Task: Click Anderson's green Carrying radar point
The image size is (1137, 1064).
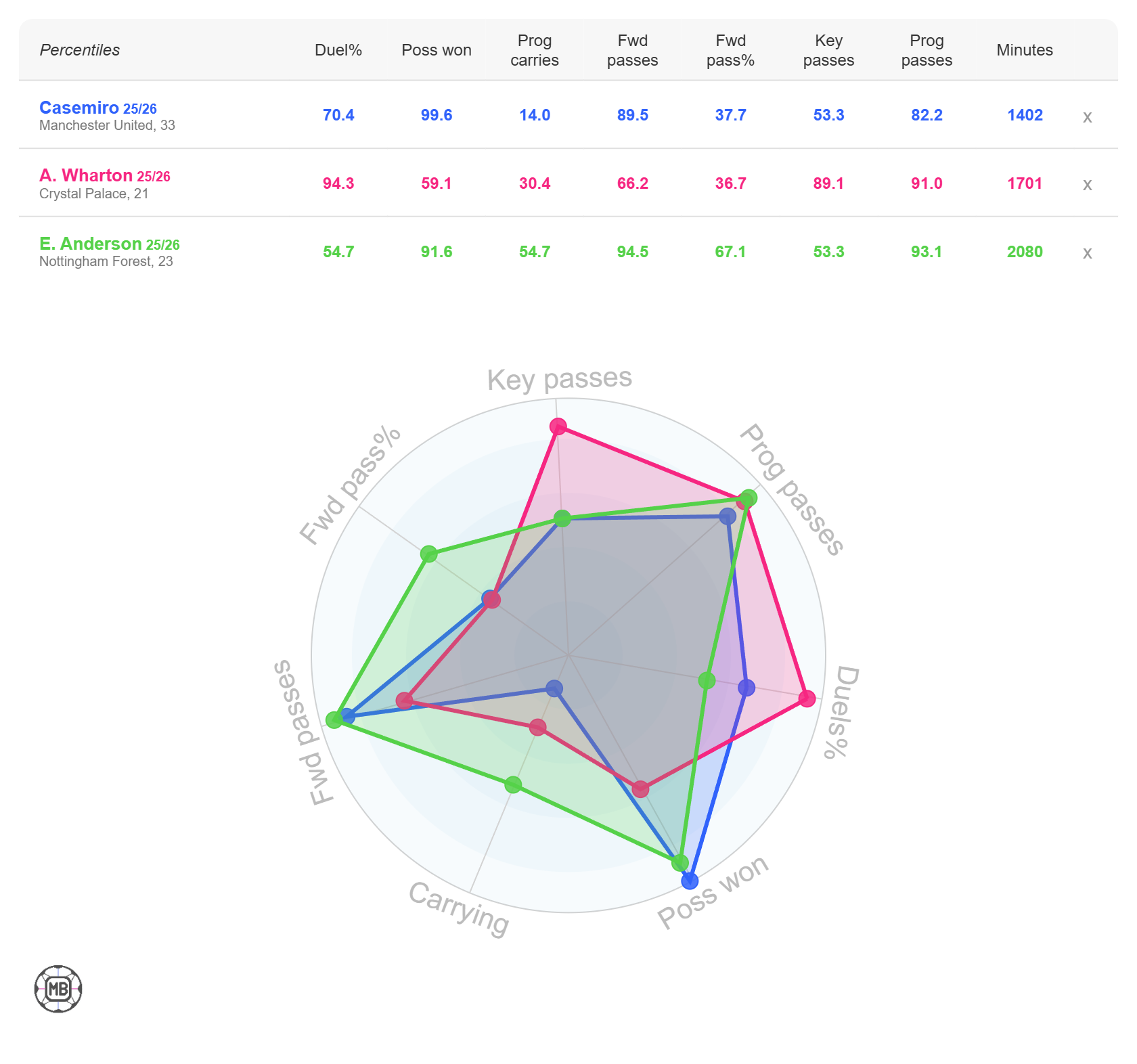Action: coord(514,785)
